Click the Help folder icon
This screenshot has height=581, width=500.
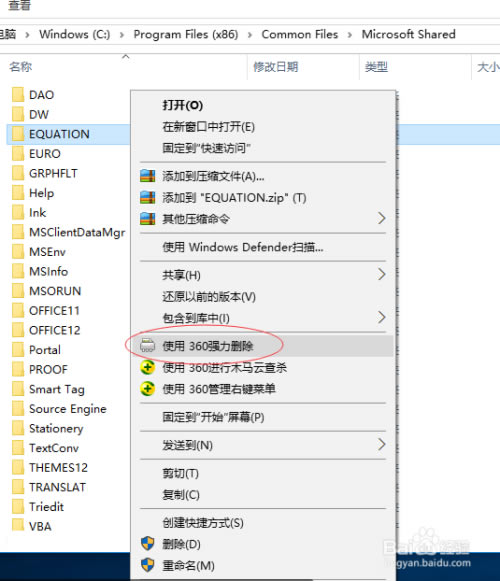point(18,193)
